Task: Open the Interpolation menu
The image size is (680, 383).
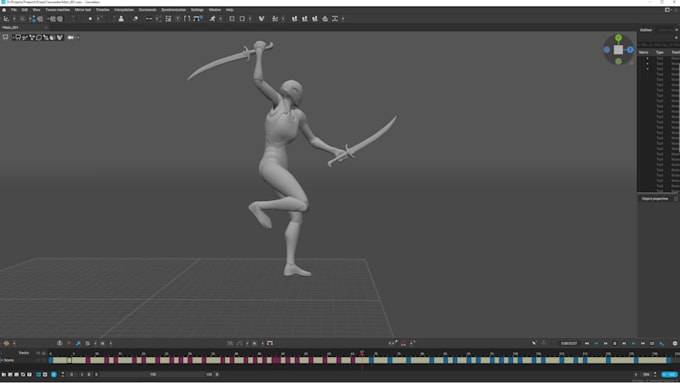Action: (x=124, y=10)
